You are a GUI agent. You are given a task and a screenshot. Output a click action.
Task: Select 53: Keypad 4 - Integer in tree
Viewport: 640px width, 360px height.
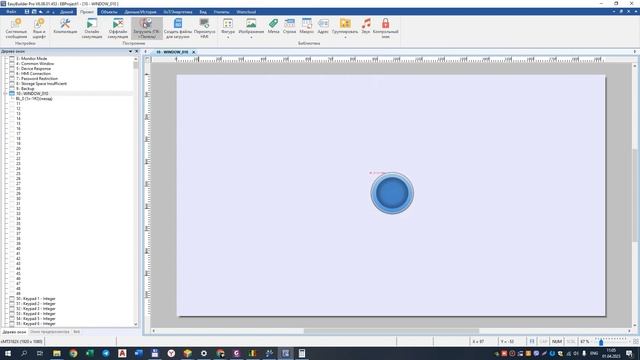tap(36, 314)
